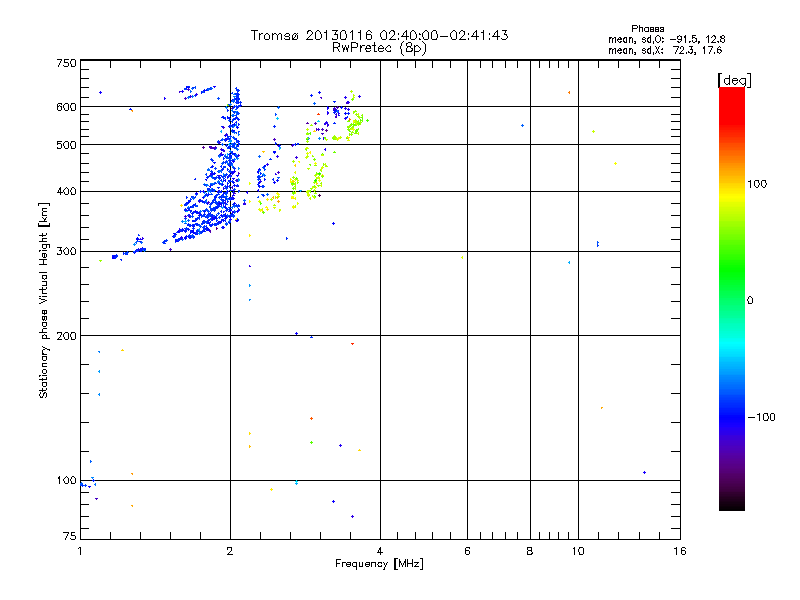Screen dimensions: 800x600
Task: Click the x-axis "4" tick label
Action: (380, 551)
